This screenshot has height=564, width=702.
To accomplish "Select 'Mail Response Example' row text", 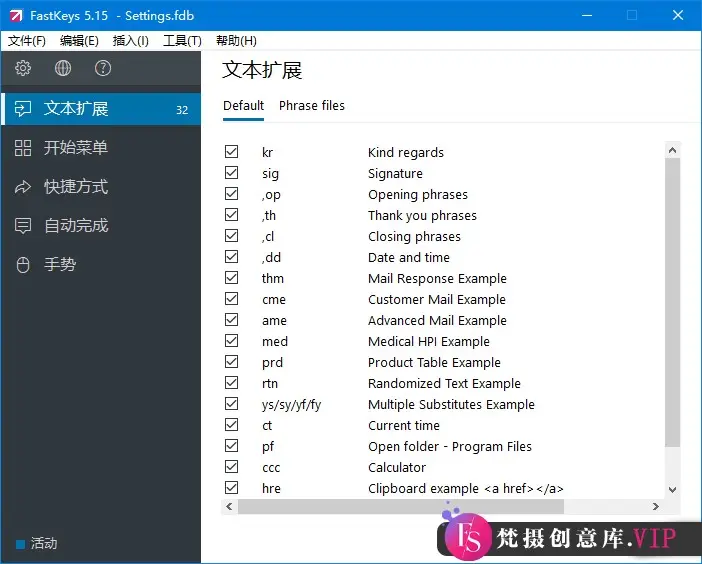I will pyautogui.click(x=437, y=278).
